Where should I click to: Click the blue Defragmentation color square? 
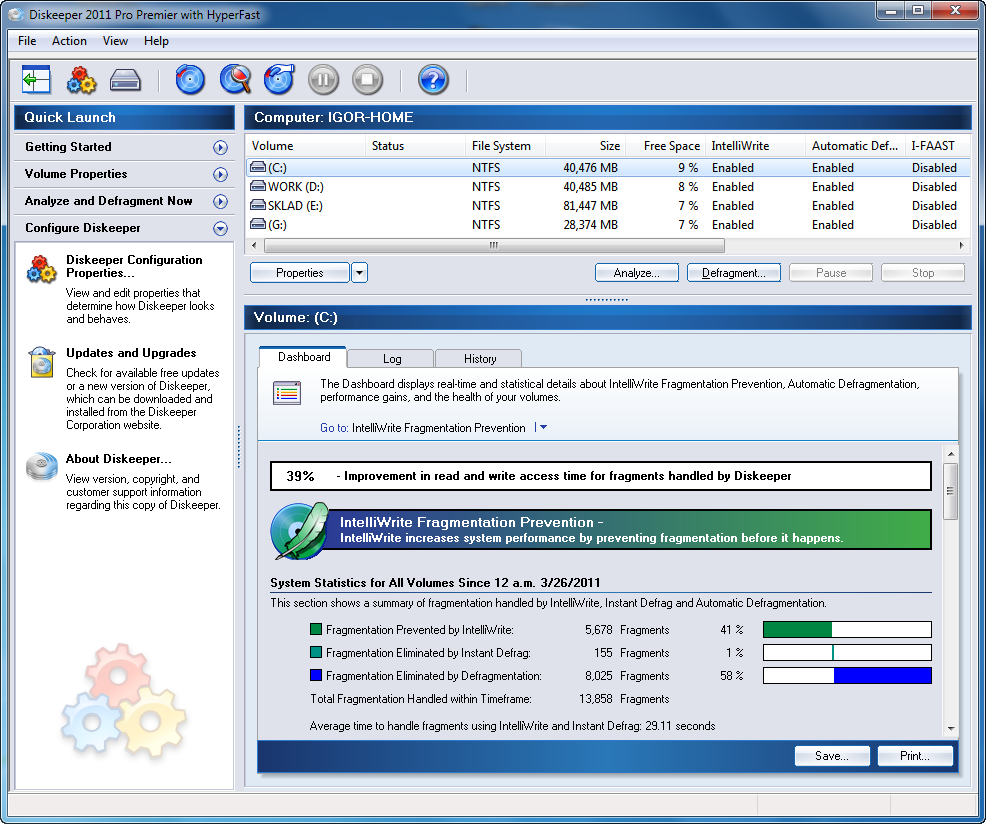316,675
